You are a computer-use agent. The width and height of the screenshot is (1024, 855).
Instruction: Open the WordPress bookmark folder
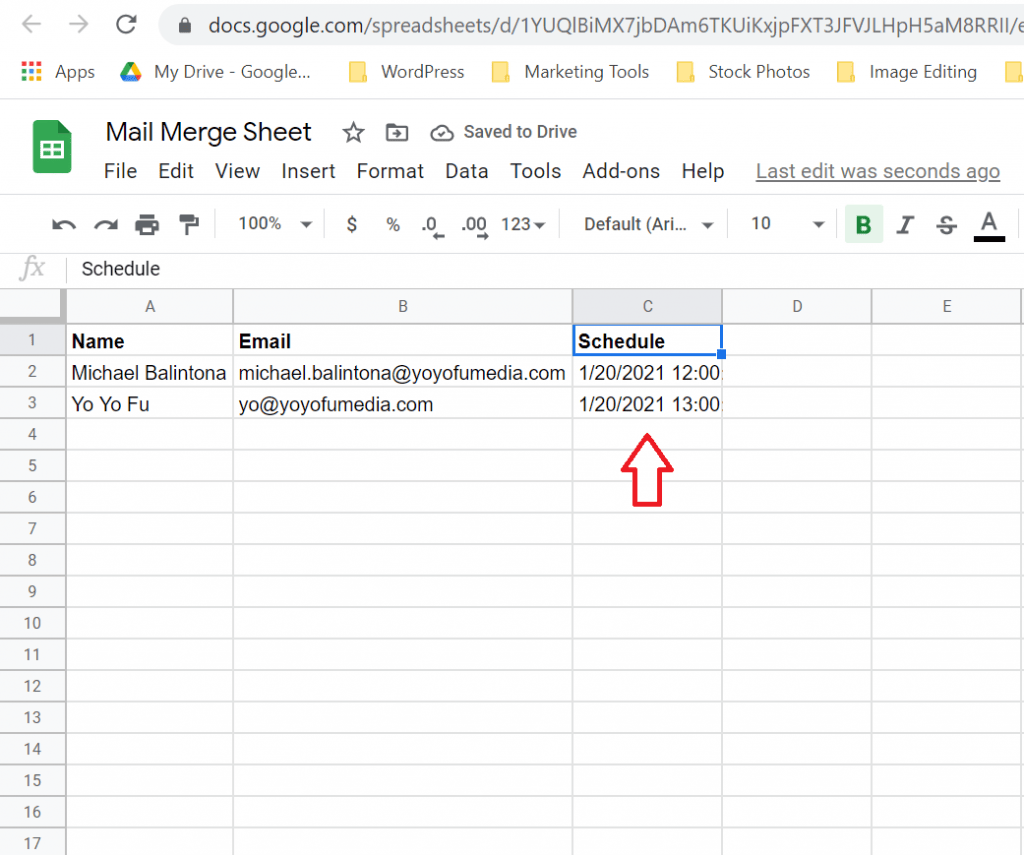(407, 72)
